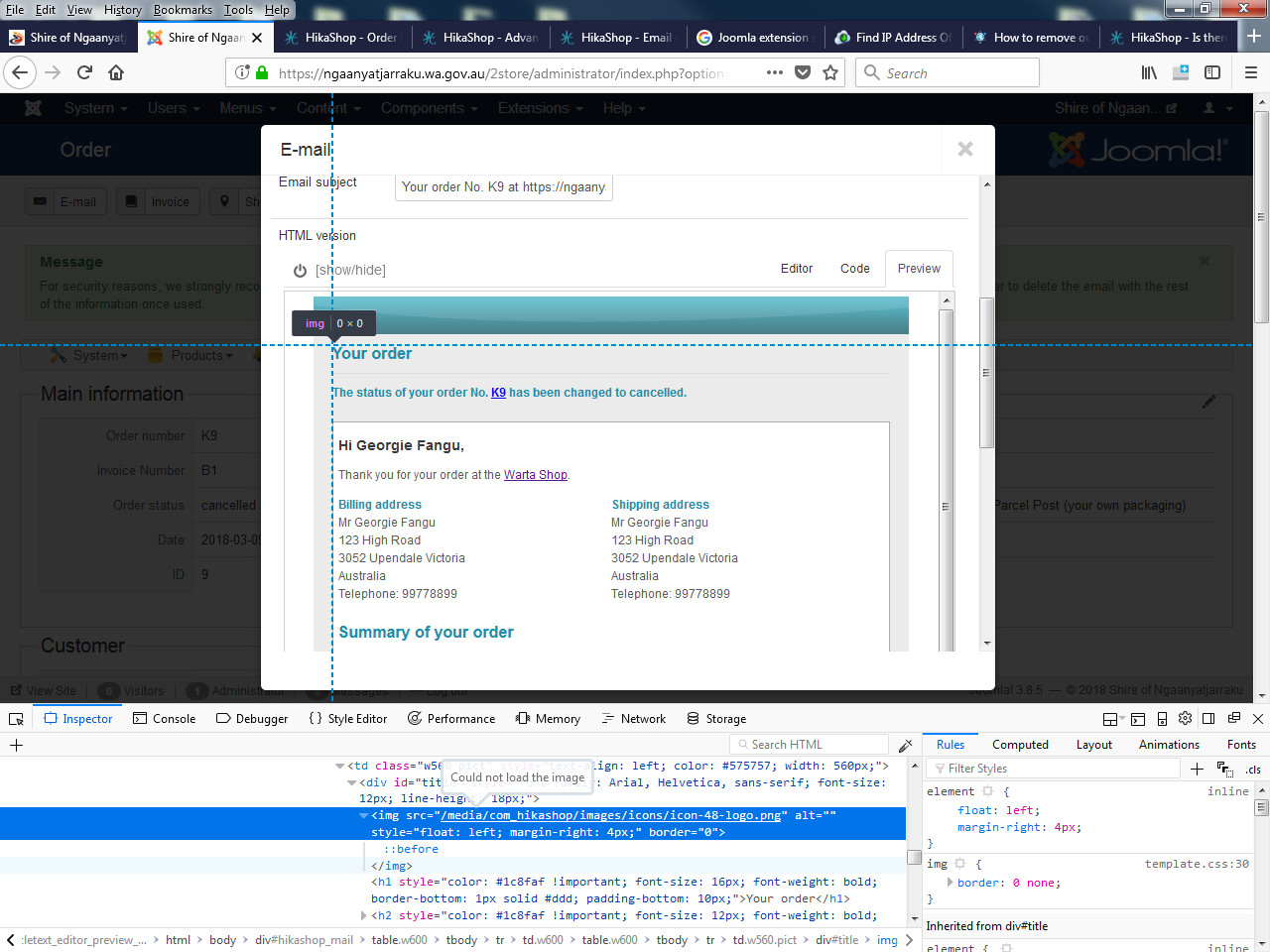
Task: Open the Firefox home page
Action: [x=116, y=72]
